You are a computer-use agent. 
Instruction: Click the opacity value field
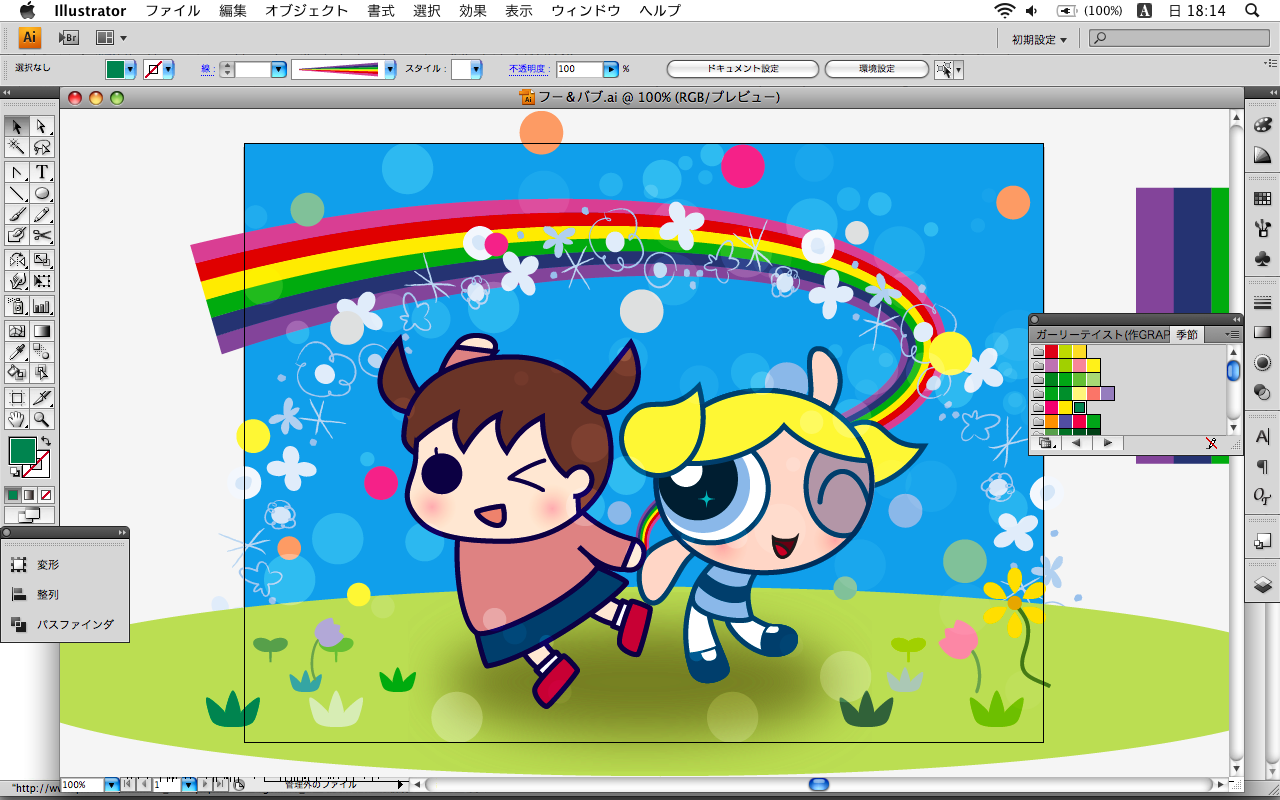click(x=579, y=69)
